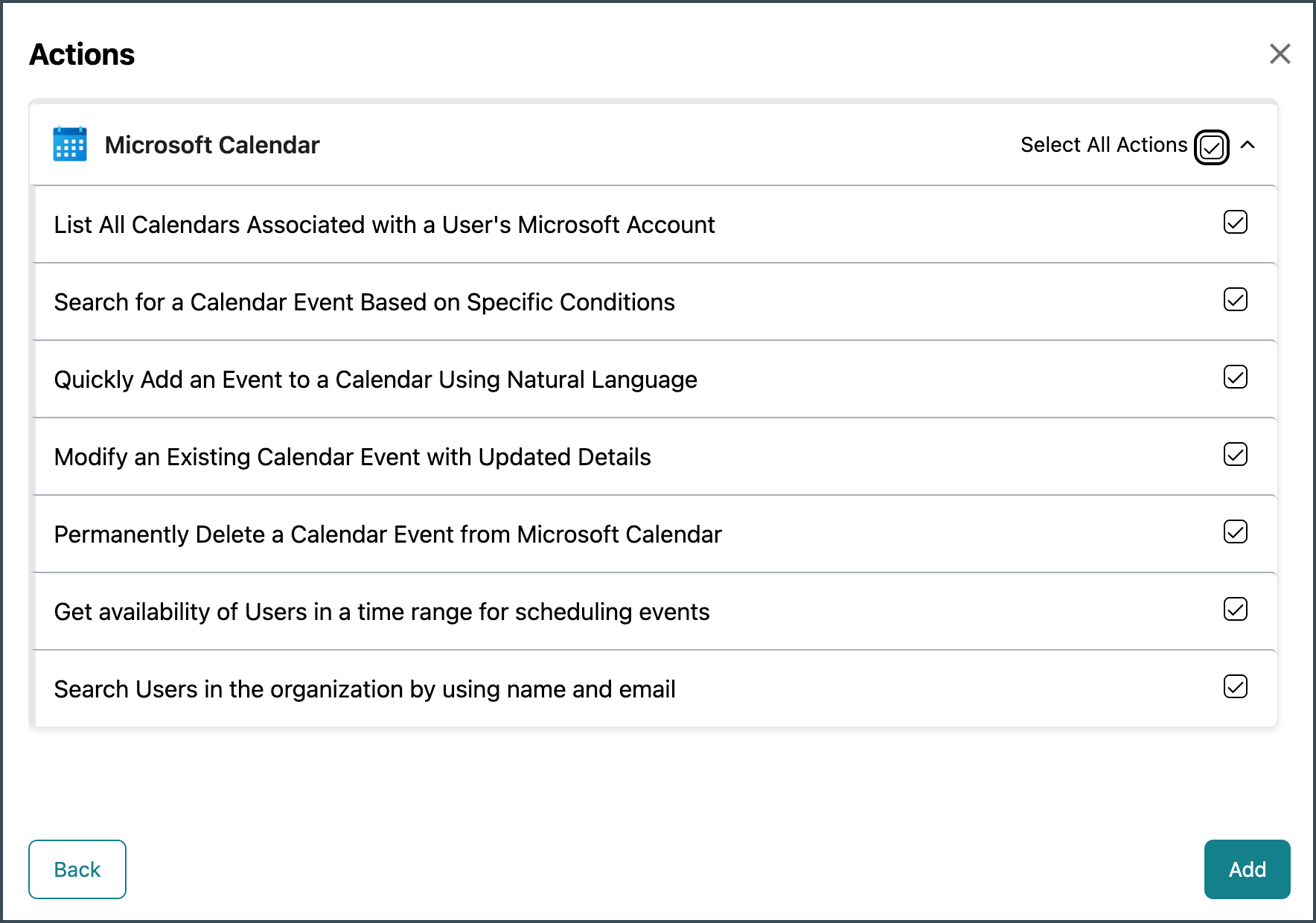
Task: Uncheck Permanently Delete a Calendar Event checkbox
Action: coord(1235,531)
